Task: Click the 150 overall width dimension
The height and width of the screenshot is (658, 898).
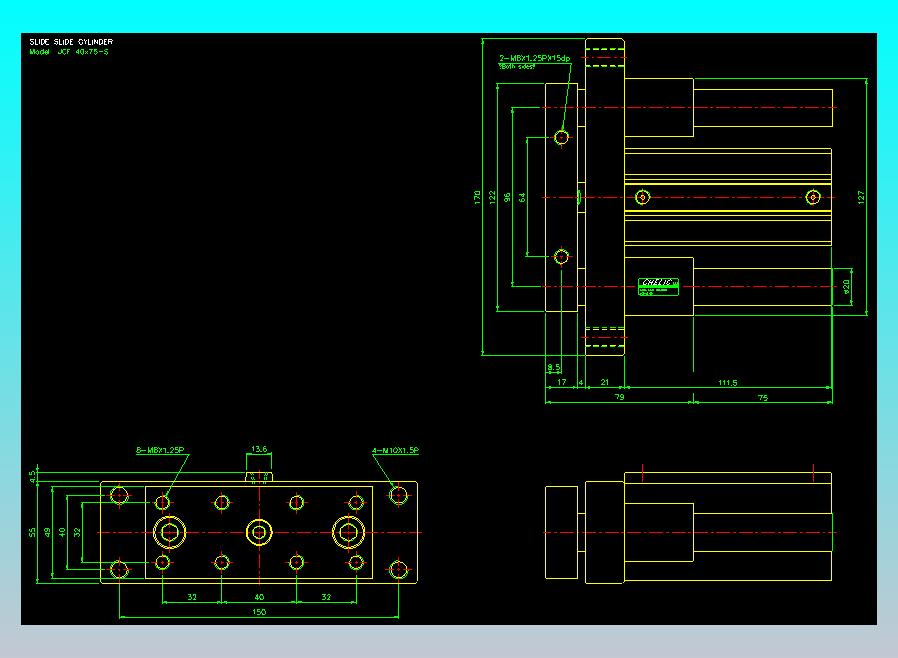Action: coord(259,612)
